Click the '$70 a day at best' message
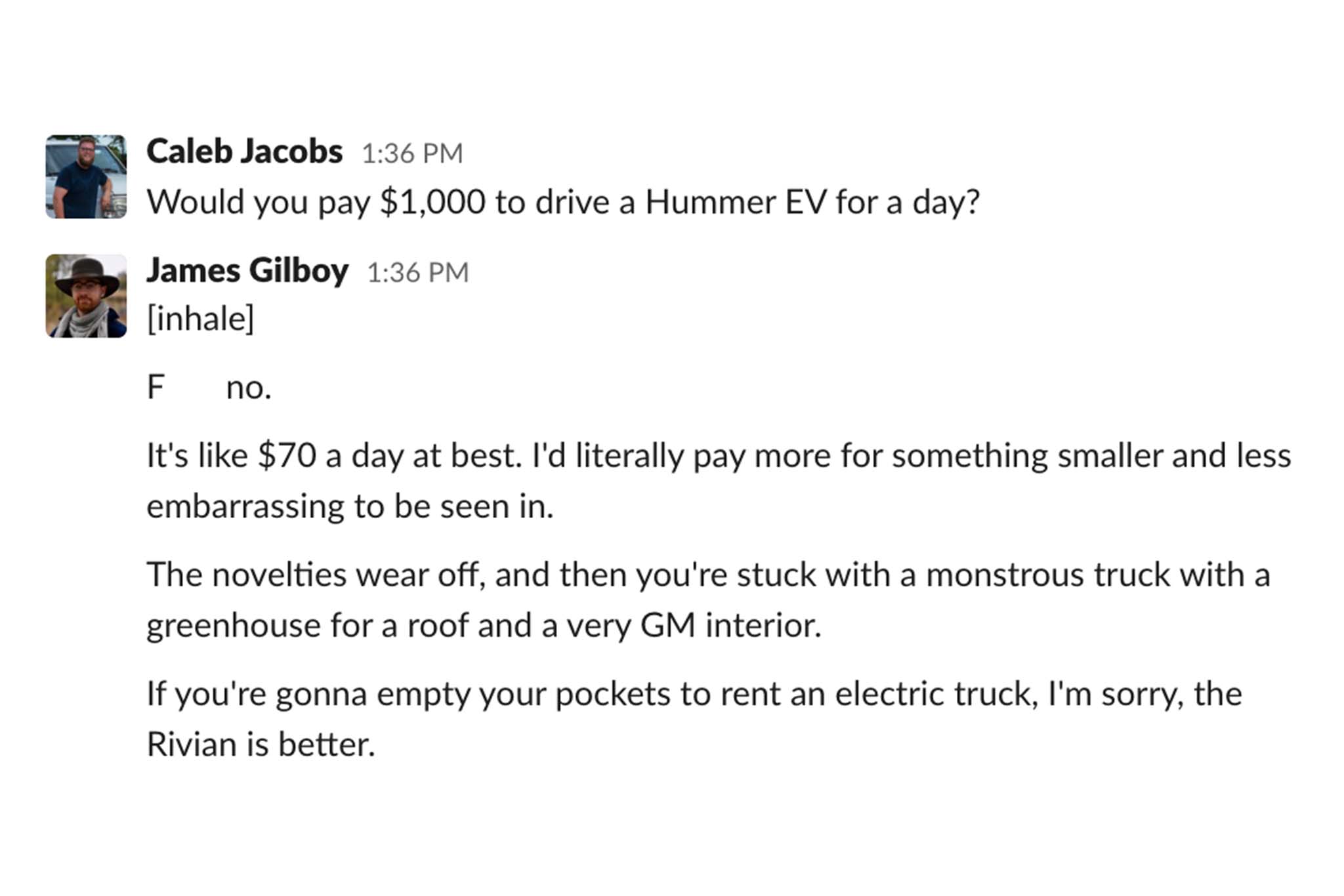1344x896 pixels. click(718, 455)
